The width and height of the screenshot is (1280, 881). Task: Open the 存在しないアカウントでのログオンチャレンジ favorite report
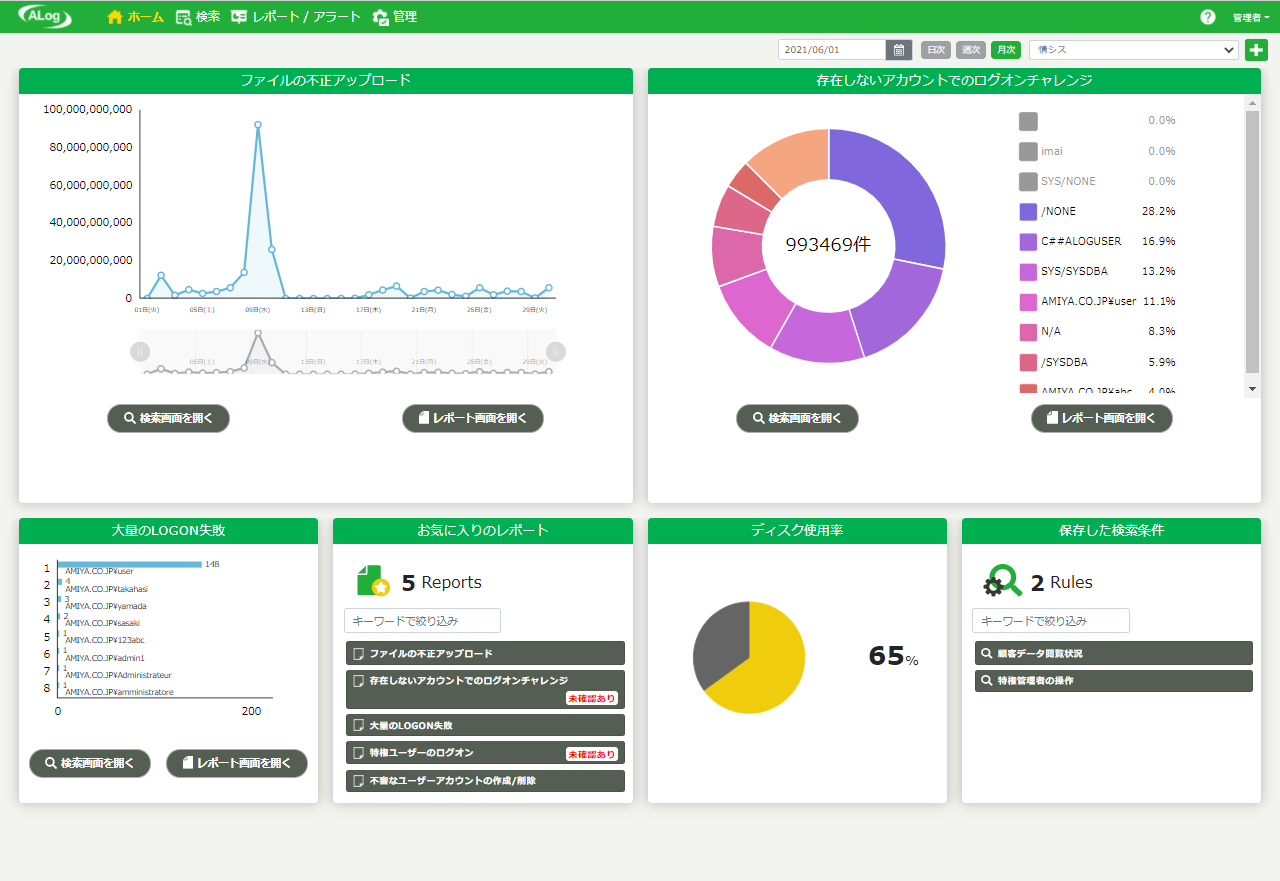pos(485,690)
